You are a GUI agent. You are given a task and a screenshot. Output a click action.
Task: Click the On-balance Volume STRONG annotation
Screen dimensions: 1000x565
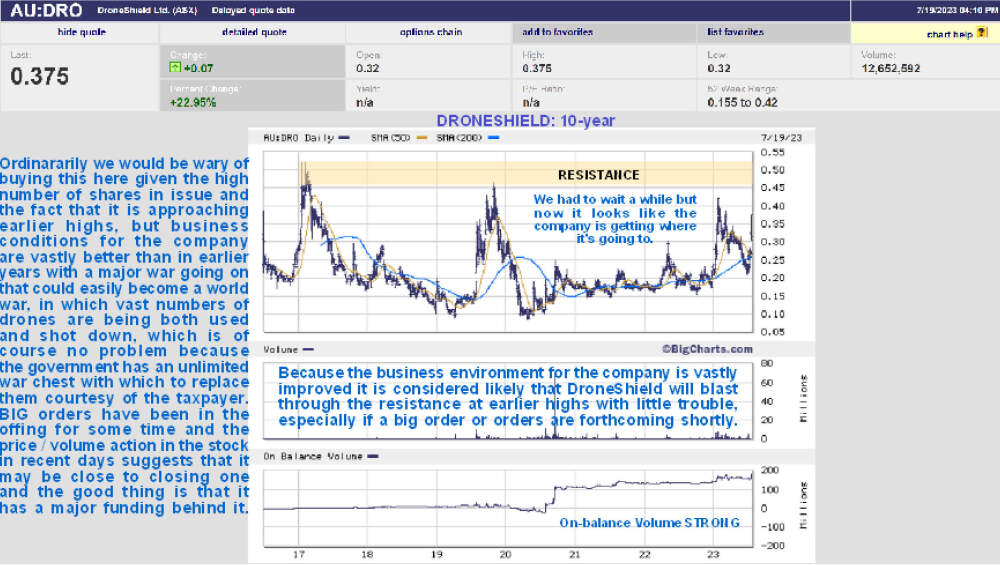(x=649, y=523)
